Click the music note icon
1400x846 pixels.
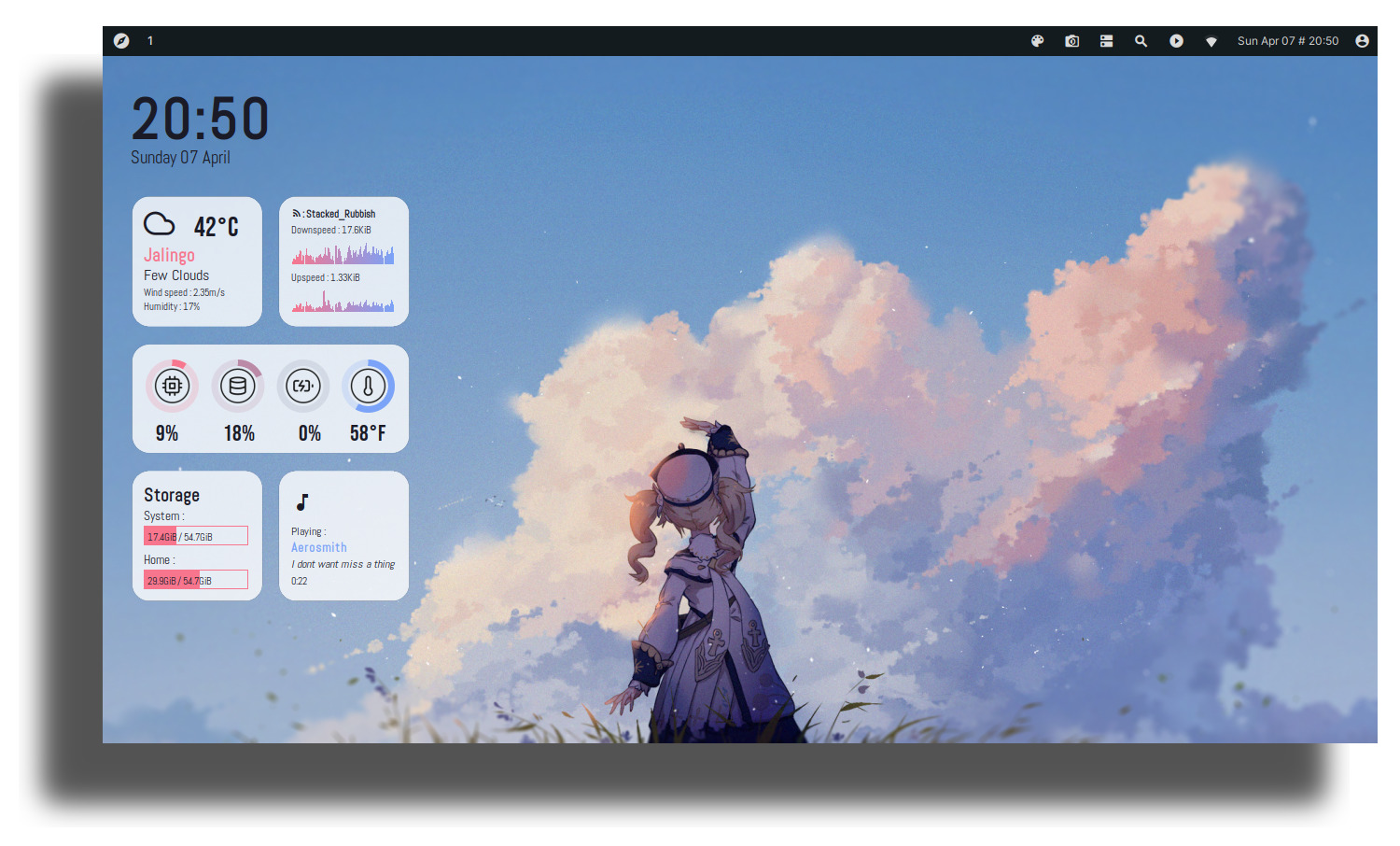[302, 502]
